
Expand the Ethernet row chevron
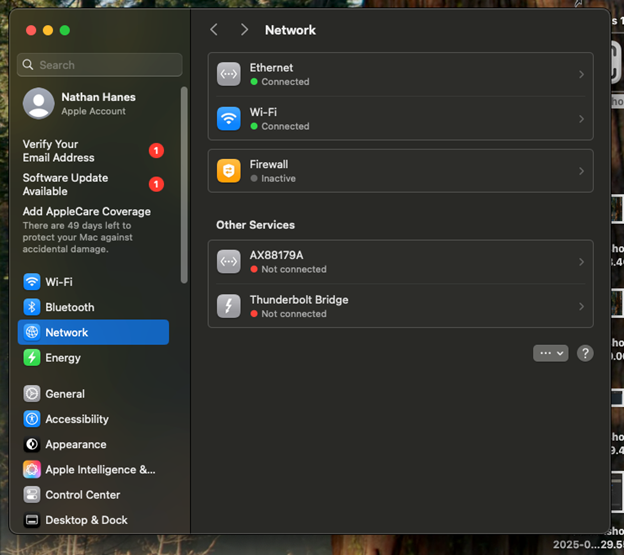581,74
